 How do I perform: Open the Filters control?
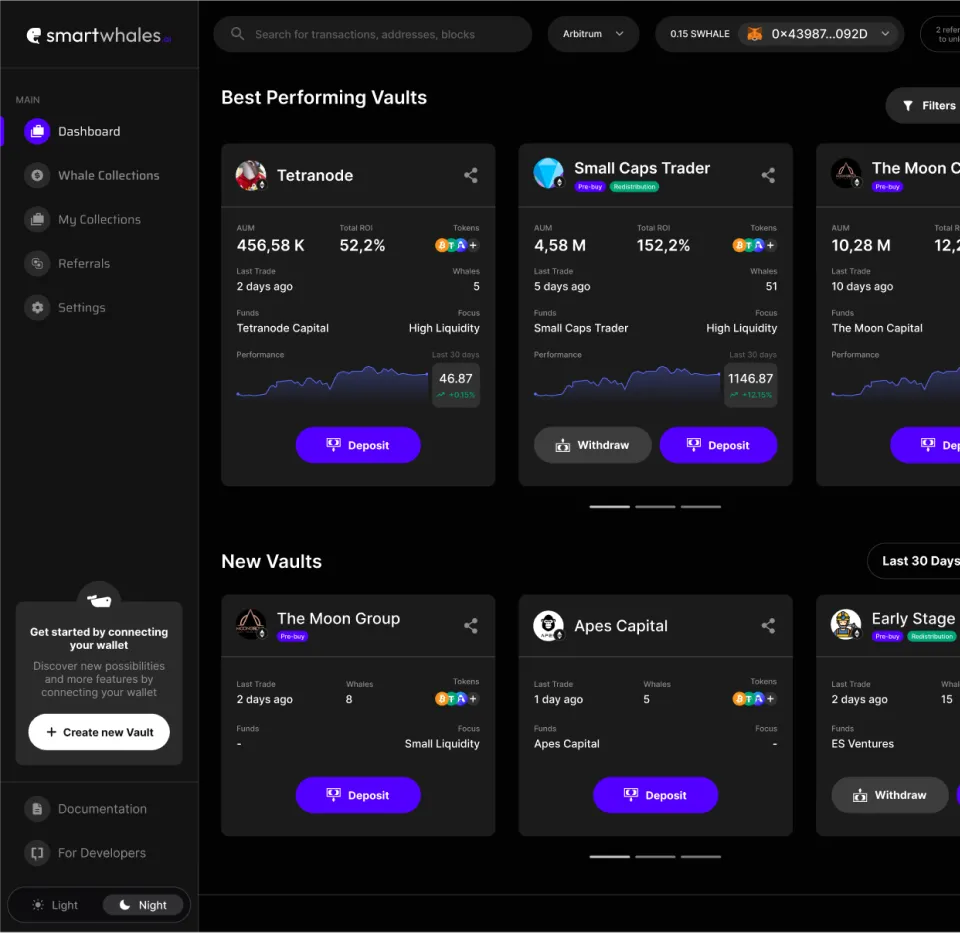pos(925,106)
